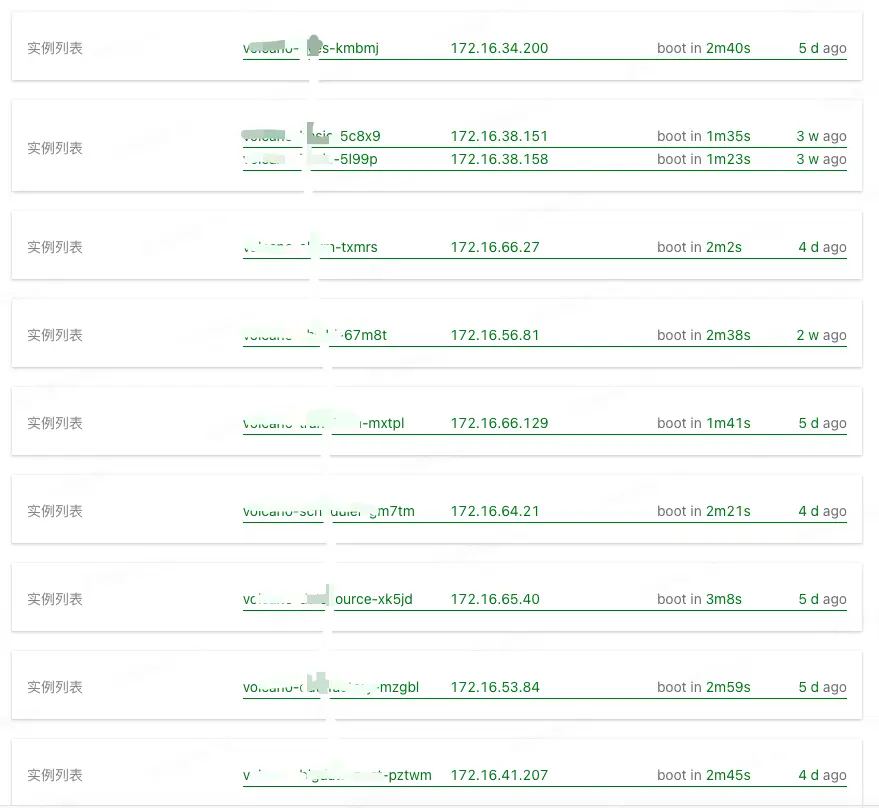Select the pod link ending in mzgbl

331,687
